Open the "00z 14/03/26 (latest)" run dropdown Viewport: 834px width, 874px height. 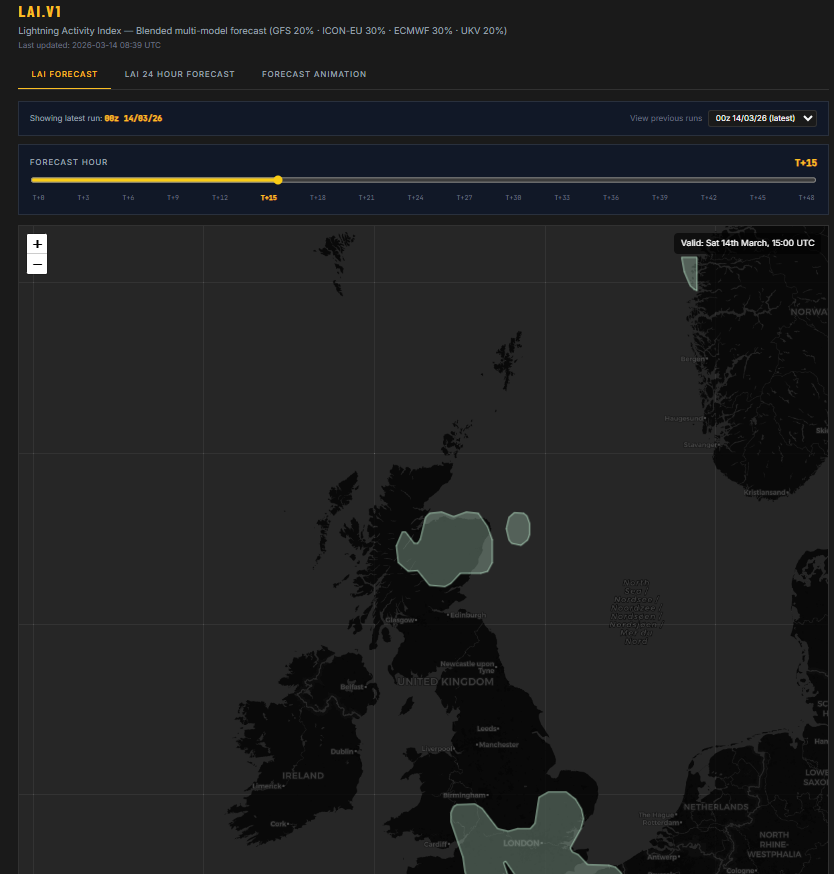(762, 117)
